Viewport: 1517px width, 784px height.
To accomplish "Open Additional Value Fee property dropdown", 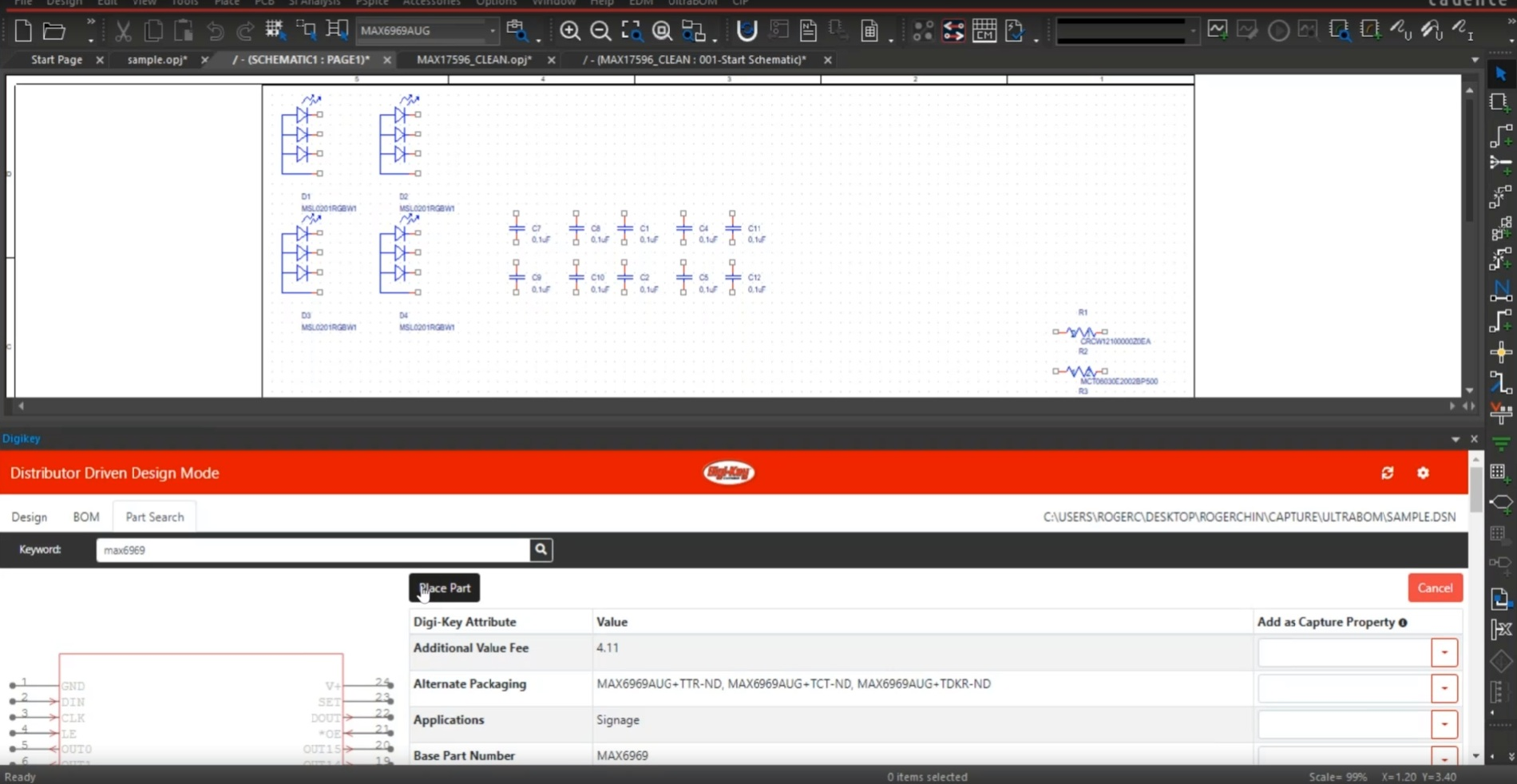I will (x=1444, y=652).
